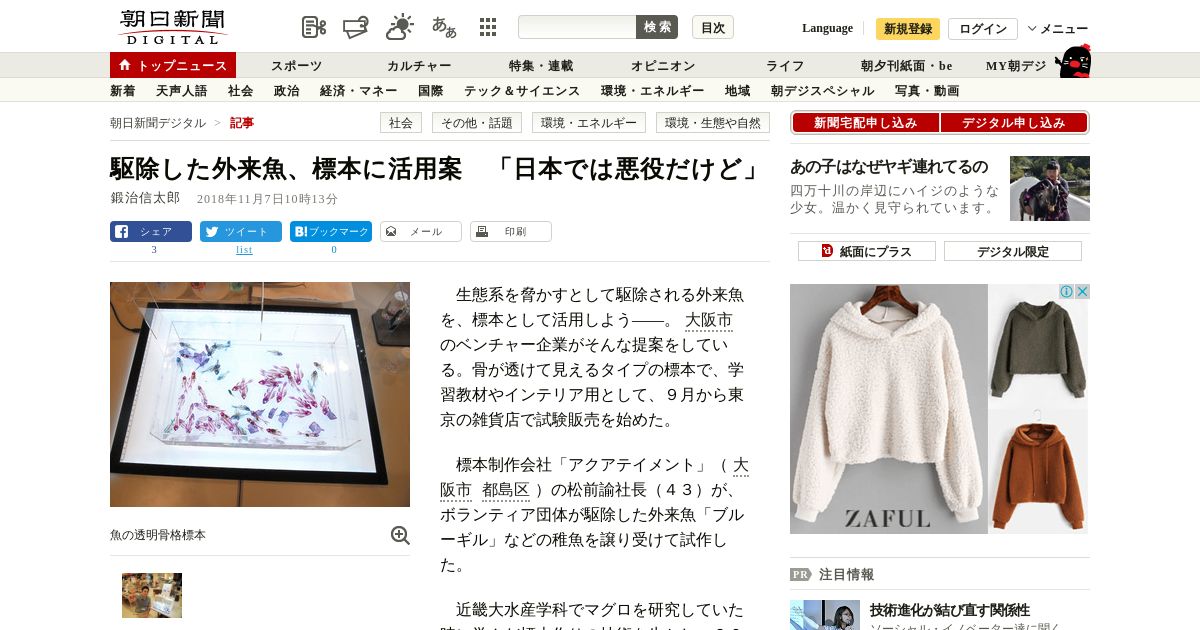The image size is (1200, 630).
Task: Select 国際 in sub navigation
Action: (431, 91)
